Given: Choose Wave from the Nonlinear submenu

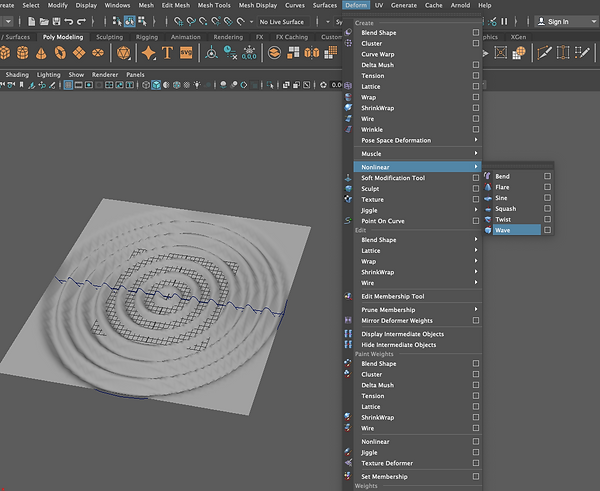Looking at the screenshot, I should (517, 230).
